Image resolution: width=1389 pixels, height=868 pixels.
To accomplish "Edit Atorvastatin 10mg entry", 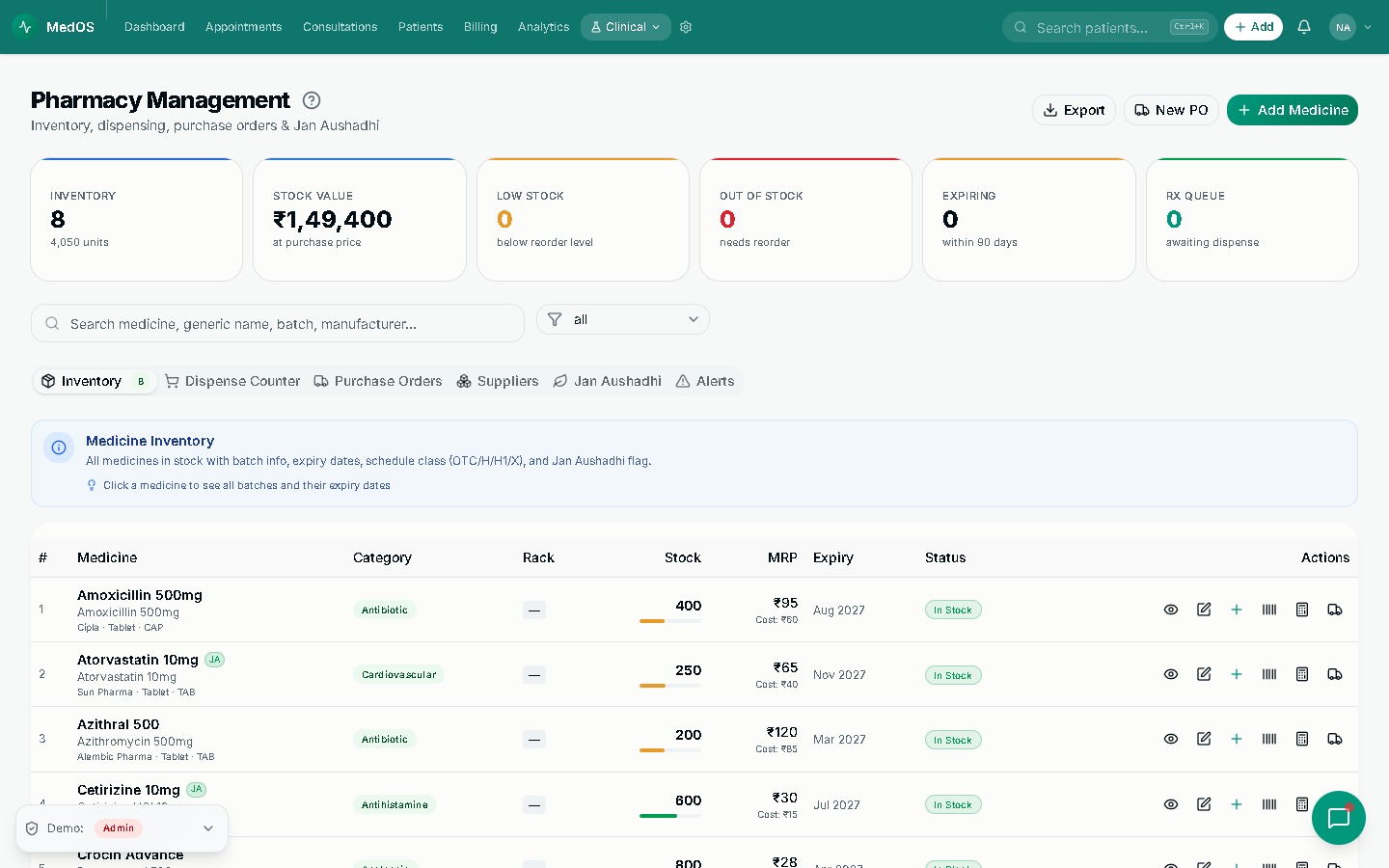I will pyautogui.click(x=1204, y=674).
